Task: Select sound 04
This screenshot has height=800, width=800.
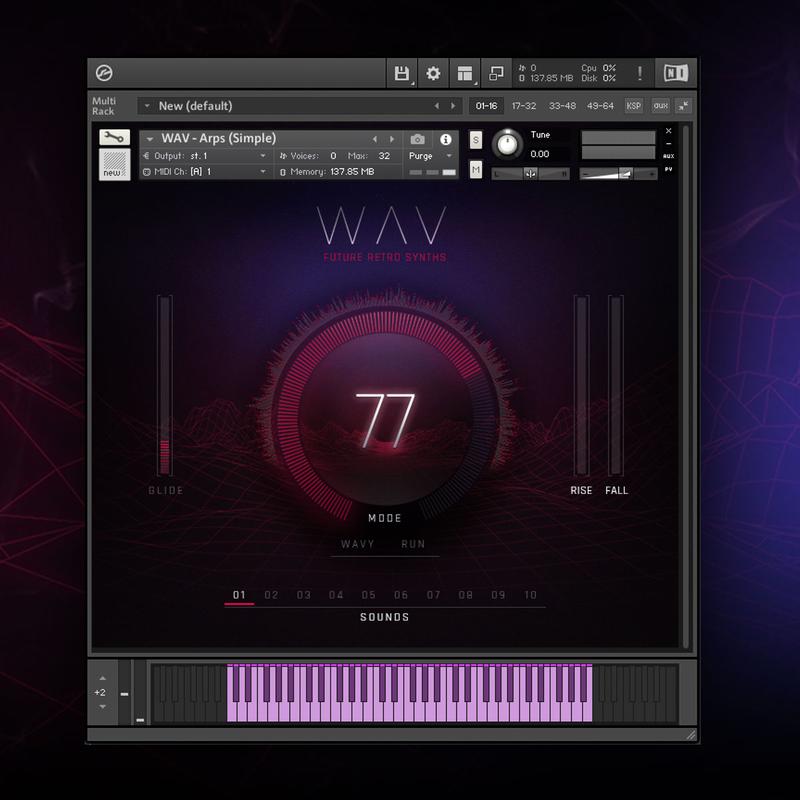Action: (x=336, y=595)
